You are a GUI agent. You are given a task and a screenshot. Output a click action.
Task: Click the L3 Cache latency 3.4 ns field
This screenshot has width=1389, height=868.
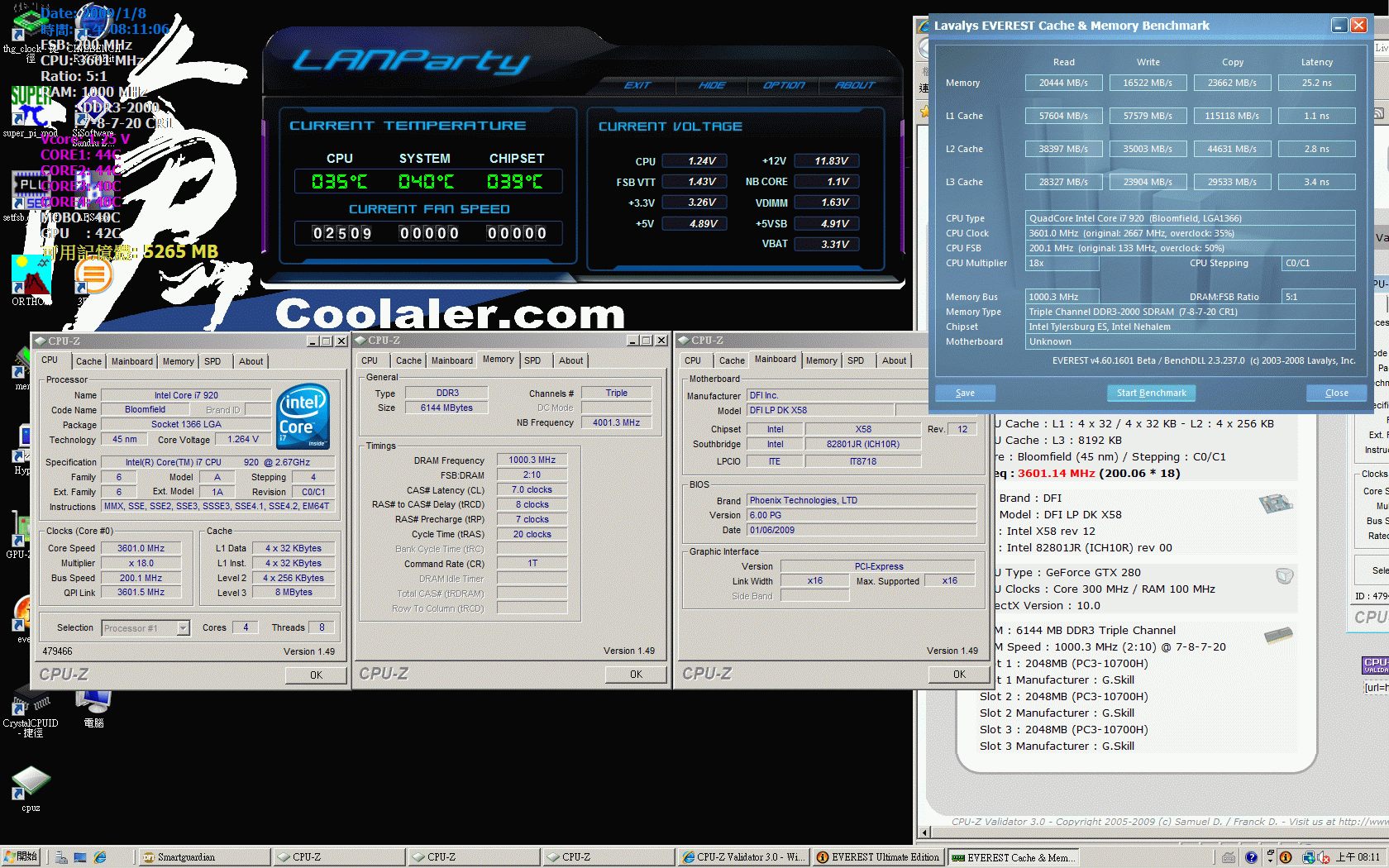tap(1316, 182)
